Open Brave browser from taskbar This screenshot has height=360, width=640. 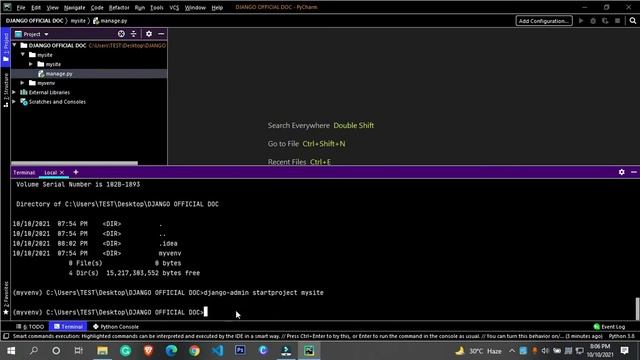149,351
